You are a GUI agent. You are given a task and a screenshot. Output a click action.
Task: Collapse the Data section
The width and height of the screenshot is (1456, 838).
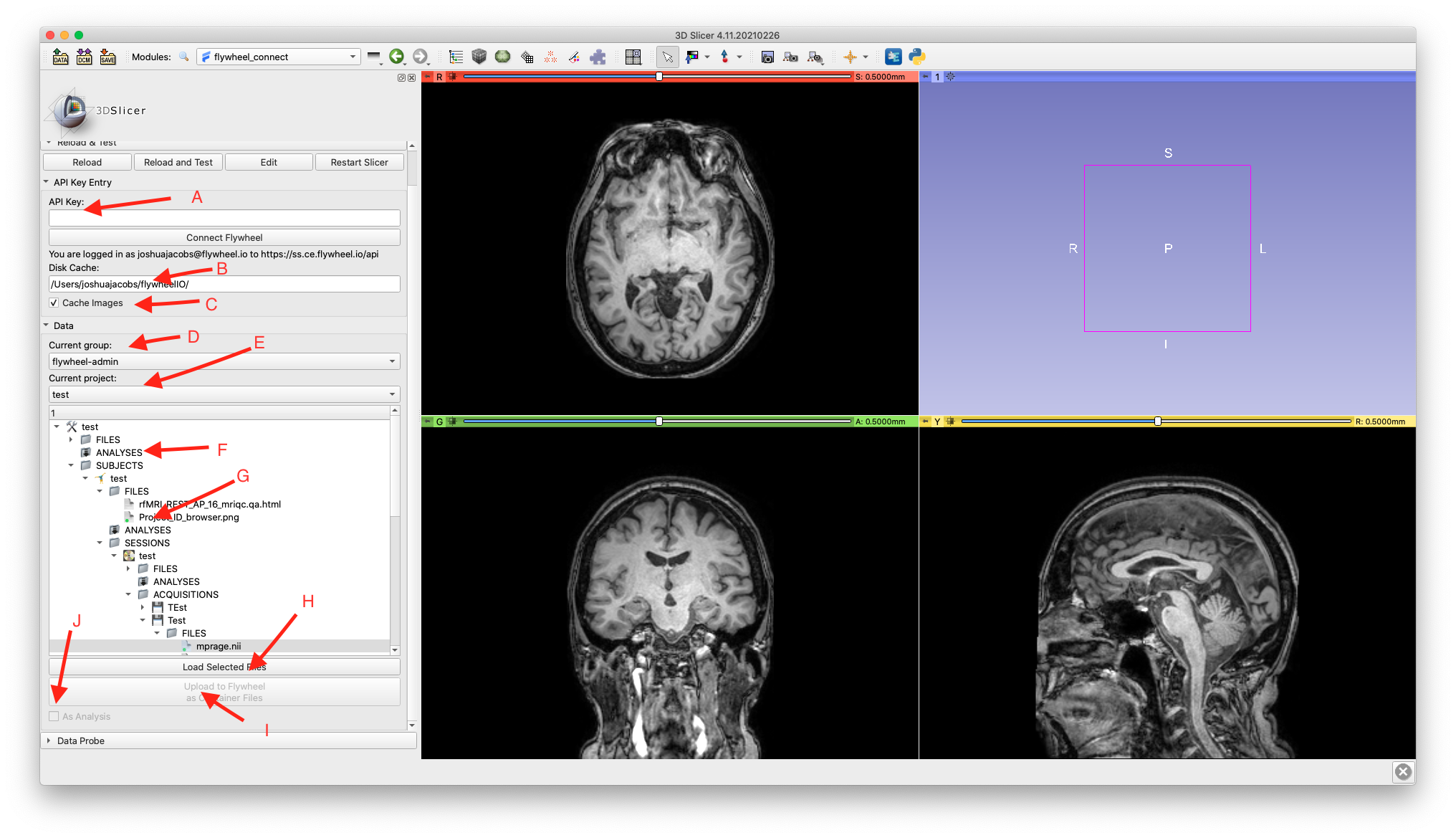click(47, 325)
